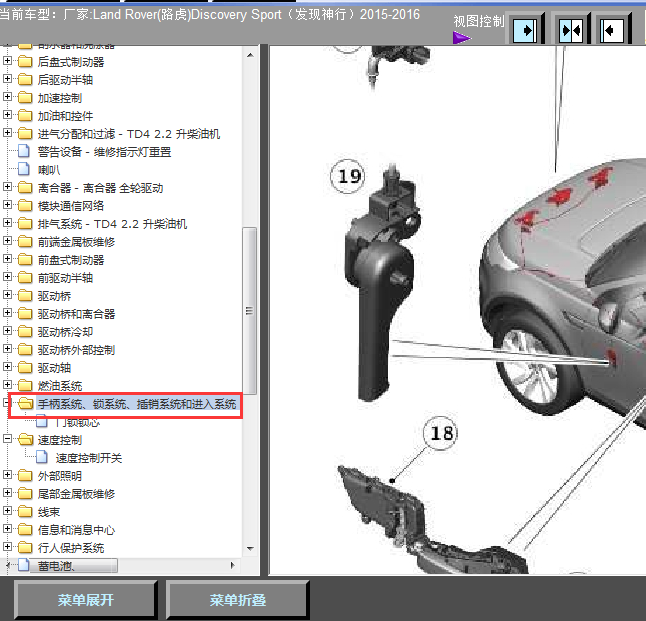The image size is (646, 621).
Task: Collapse the 速度控制 folder
Action: 7,438
